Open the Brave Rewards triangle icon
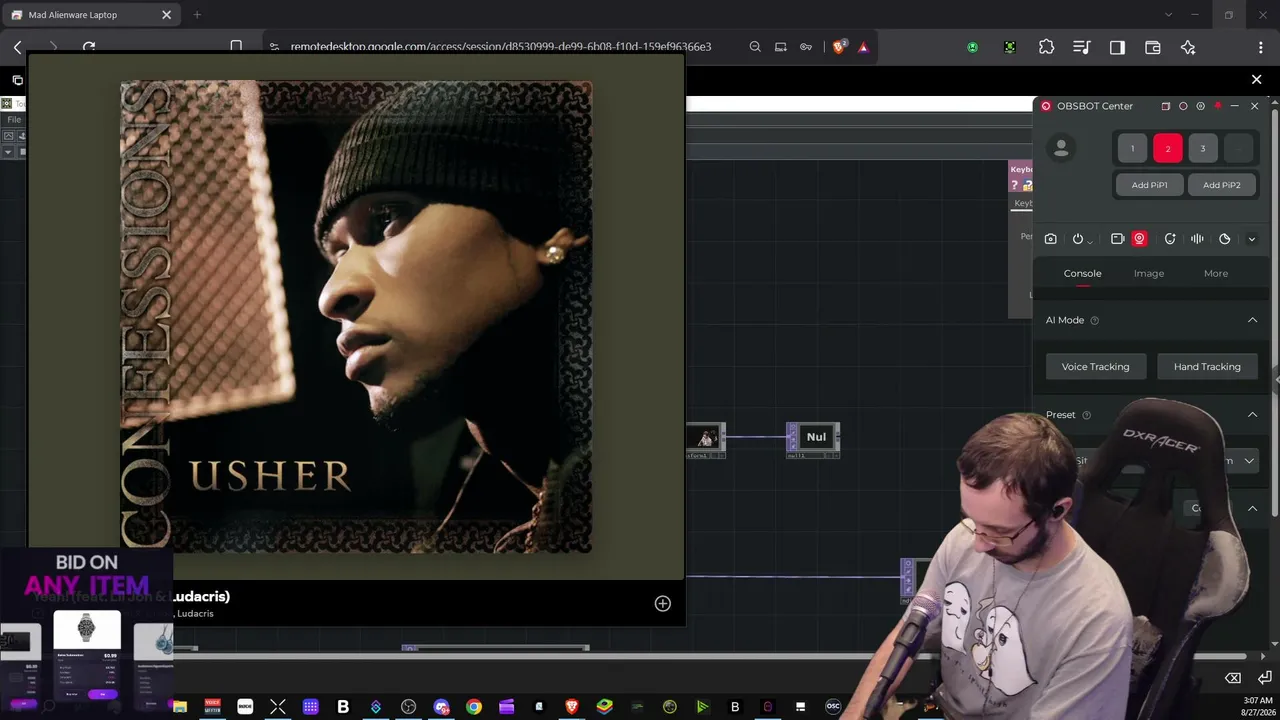The height and width of the screenshot is (720, 1280). click(863, 47)
